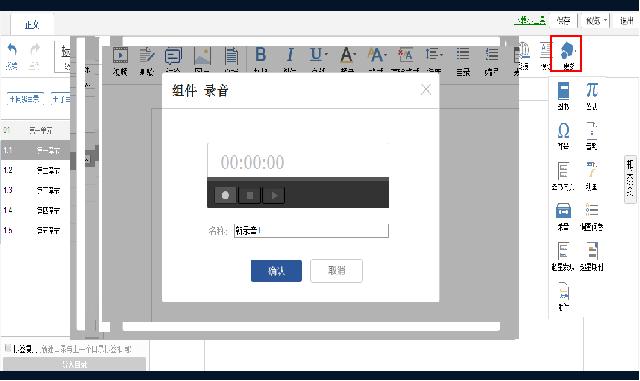This screenshot has width=640, height=381.
Task: Open the top-right dropdown with small arrow
Action: 596,20
